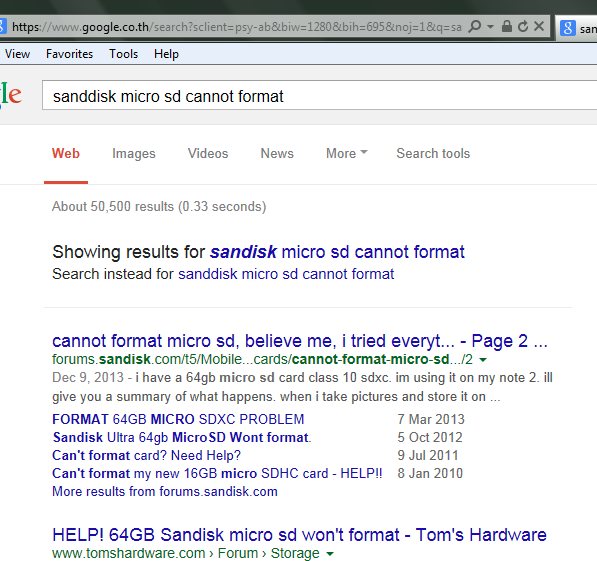Click into the Google search box
597x561 pixels.
319,96
